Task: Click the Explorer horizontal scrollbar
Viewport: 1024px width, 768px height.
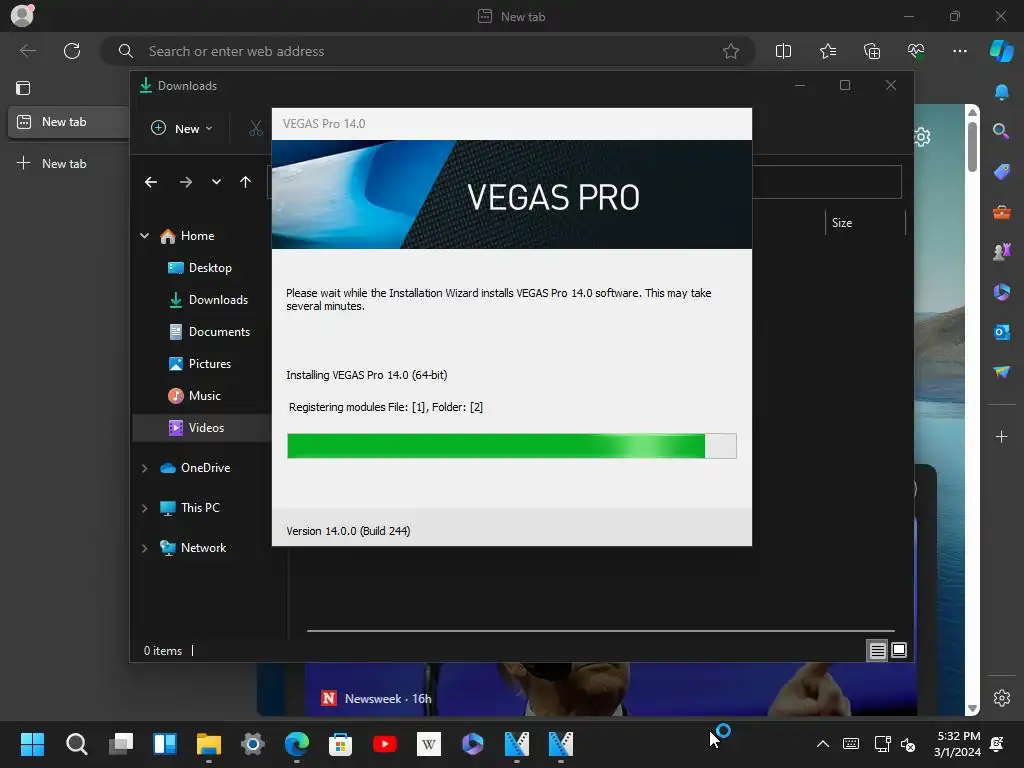Action: 600,631
